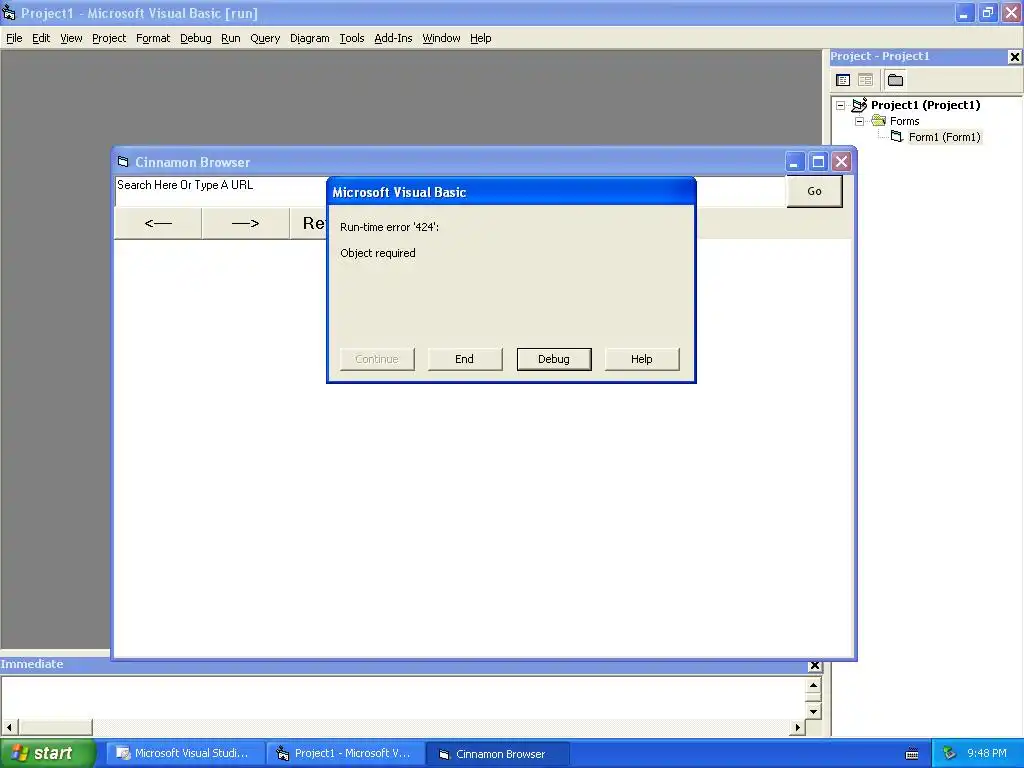Viewport: 1024px width, 768px height.
Task: Open the Diagram menu
Action: pos(310,39)
